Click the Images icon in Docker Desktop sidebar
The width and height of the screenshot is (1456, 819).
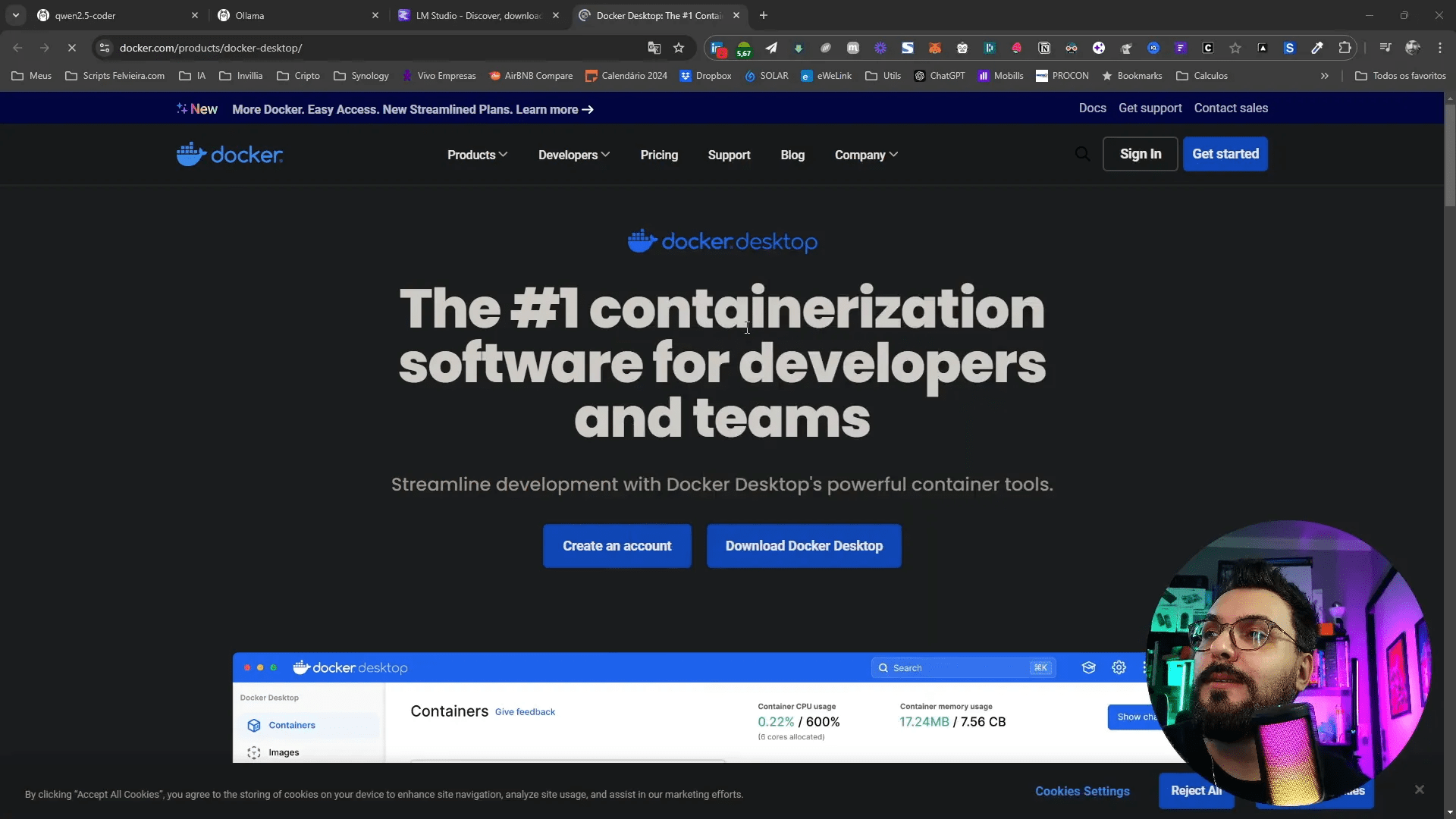(254, 752)
